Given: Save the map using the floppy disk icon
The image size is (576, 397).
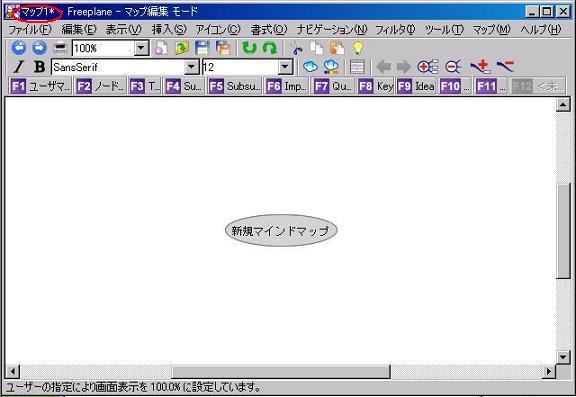Looking at the screenshot, I should (x=202, y=48).
